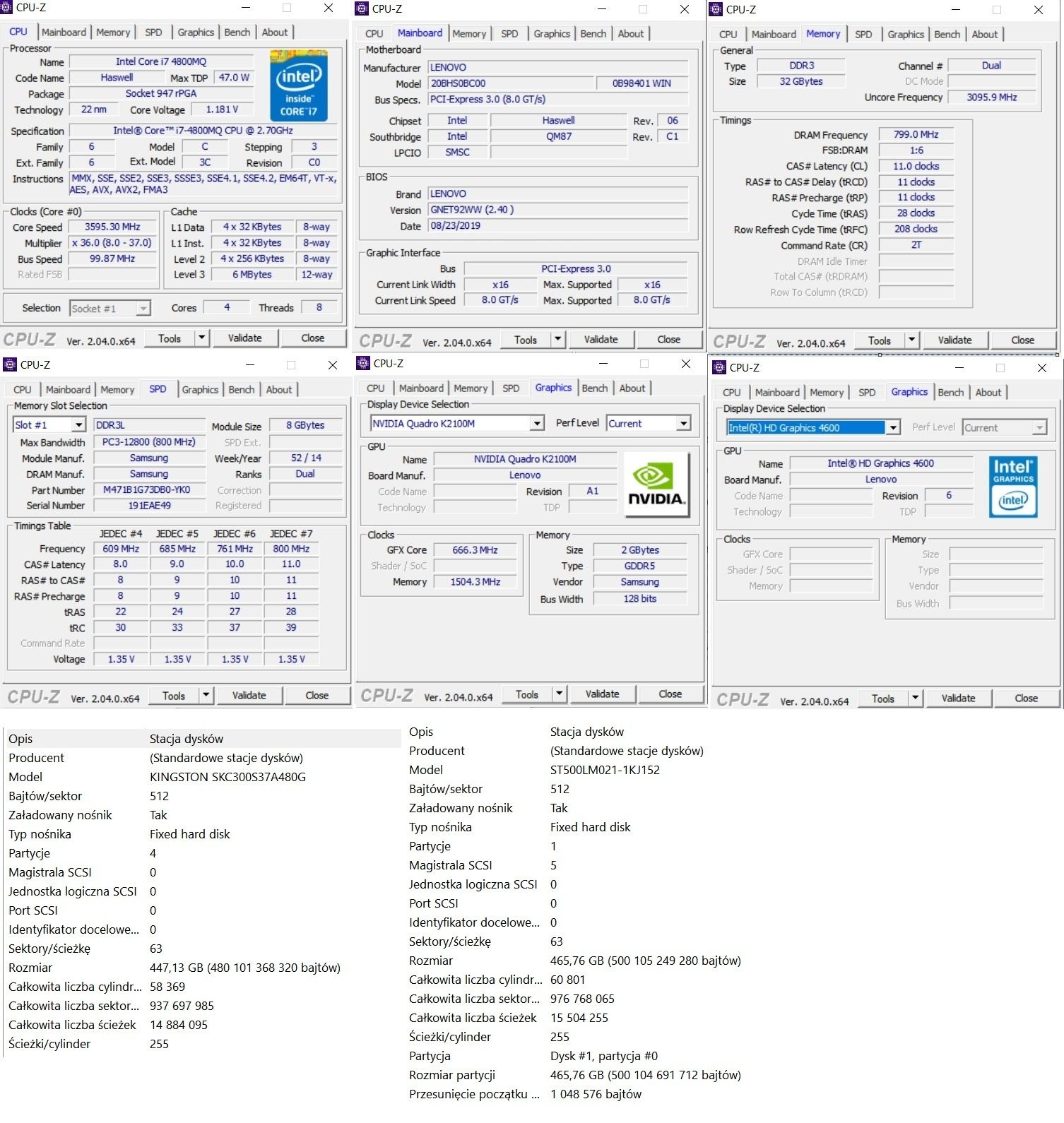Expand the Slot #1 memory slot selector
1064x1123 pixels.
pyautogui.click(x=79, y=425)
